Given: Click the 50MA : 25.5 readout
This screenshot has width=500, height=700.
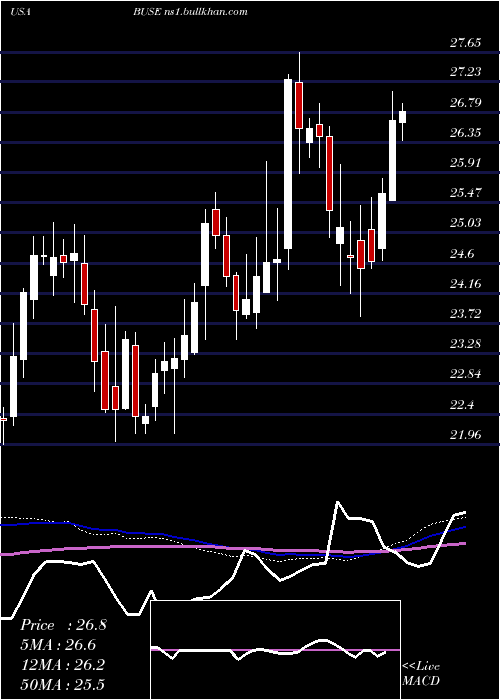Looking at the screenshot, I should pyautogui.click(x=62, y=684).
